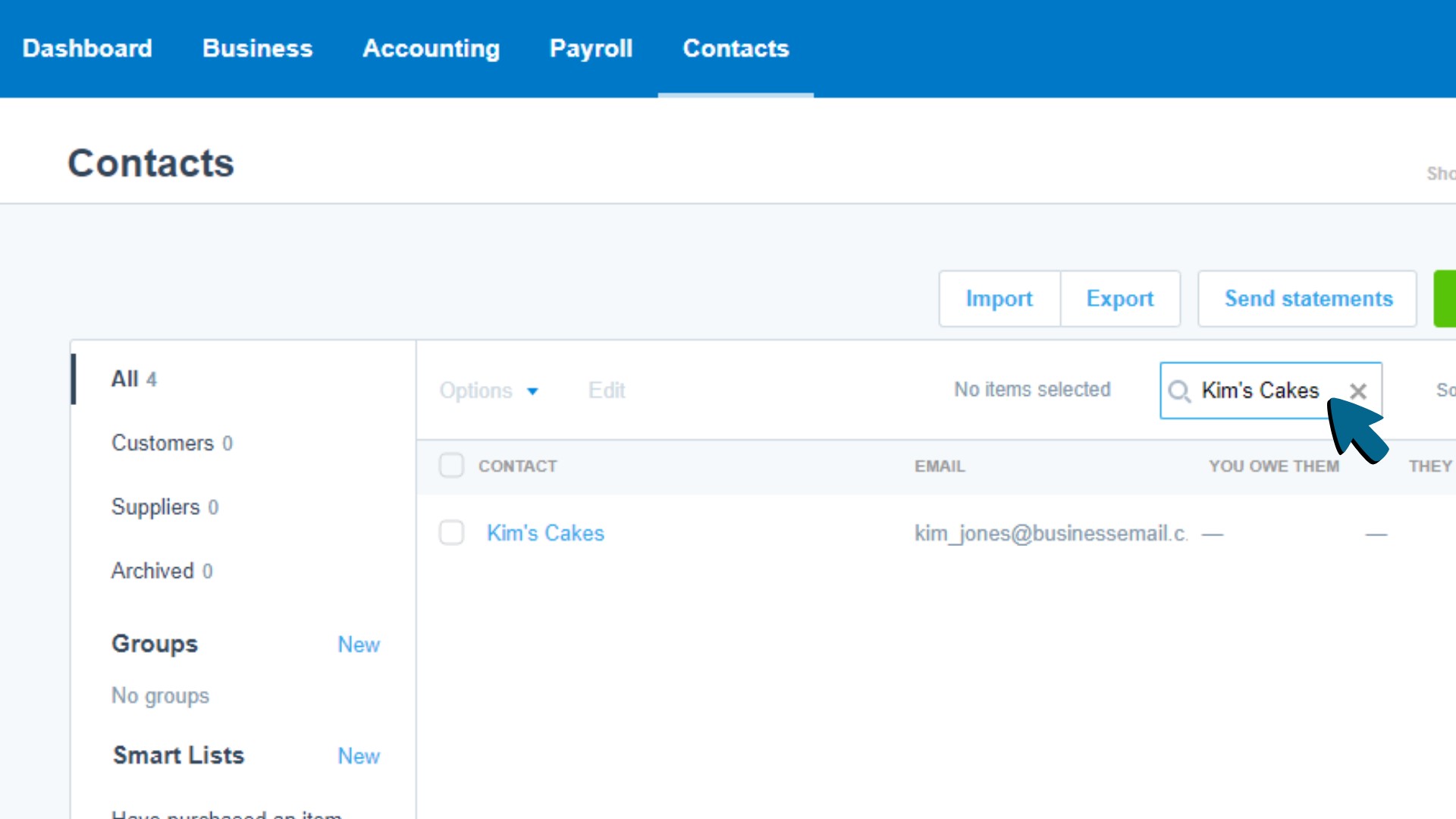This screenshot has height=819, width=1456.
Task: Create a new Group
Action: (x=359, y=644)
